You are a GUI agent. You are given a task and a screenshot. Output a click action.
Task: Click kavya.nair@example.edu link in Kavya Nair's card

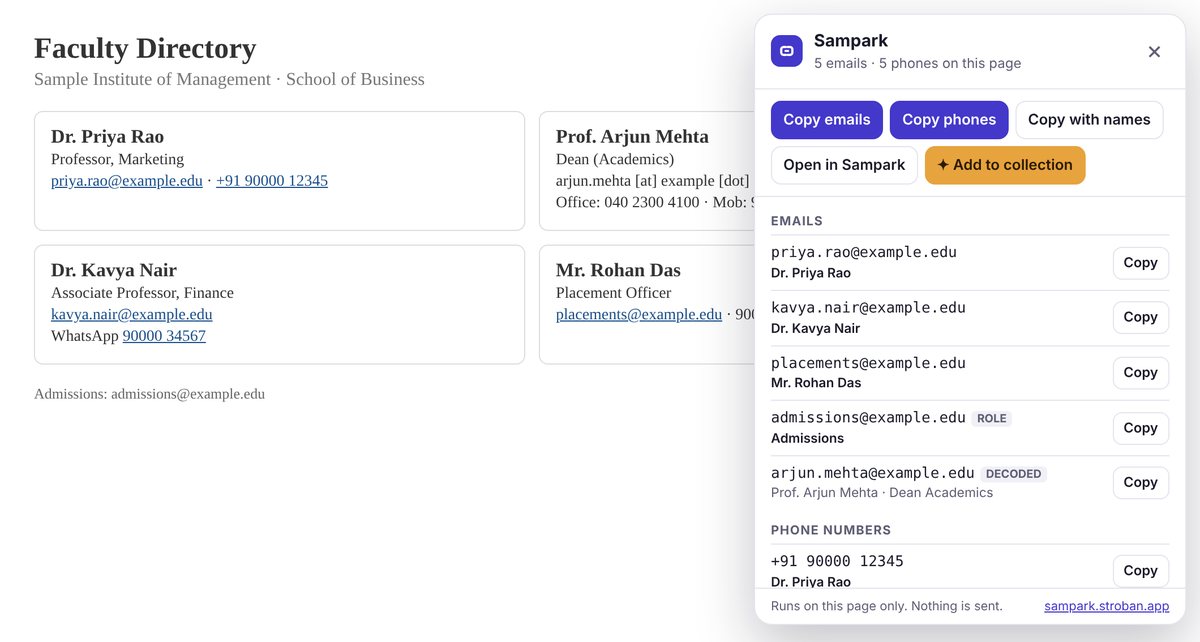click(x=132, y=314)
